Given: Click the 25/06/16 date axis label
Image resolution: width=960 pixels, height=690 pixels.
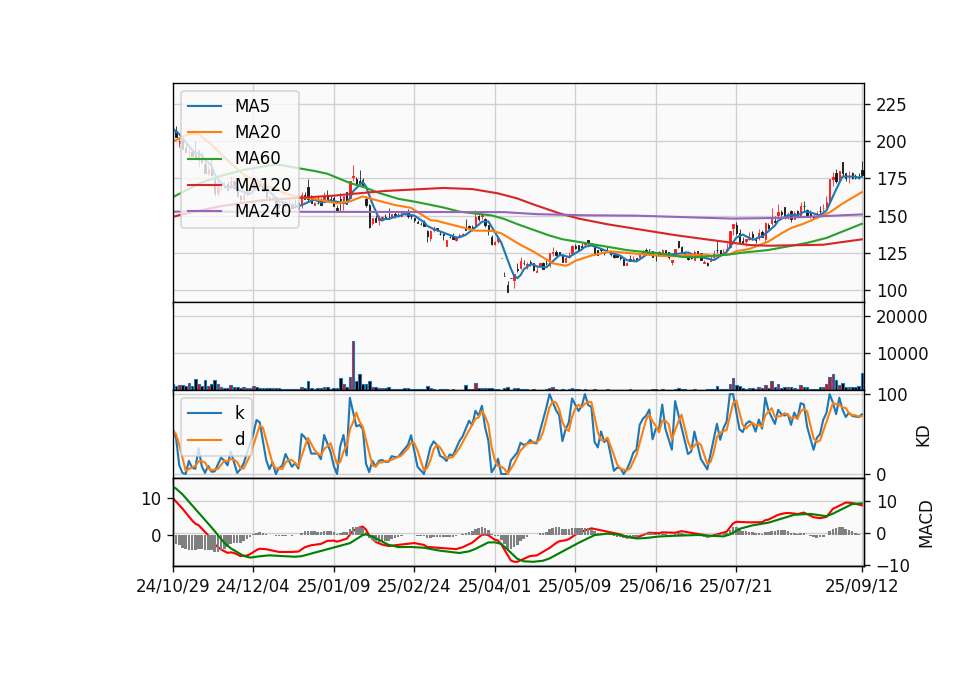Looking at the screenshot, I should point(655,586).
